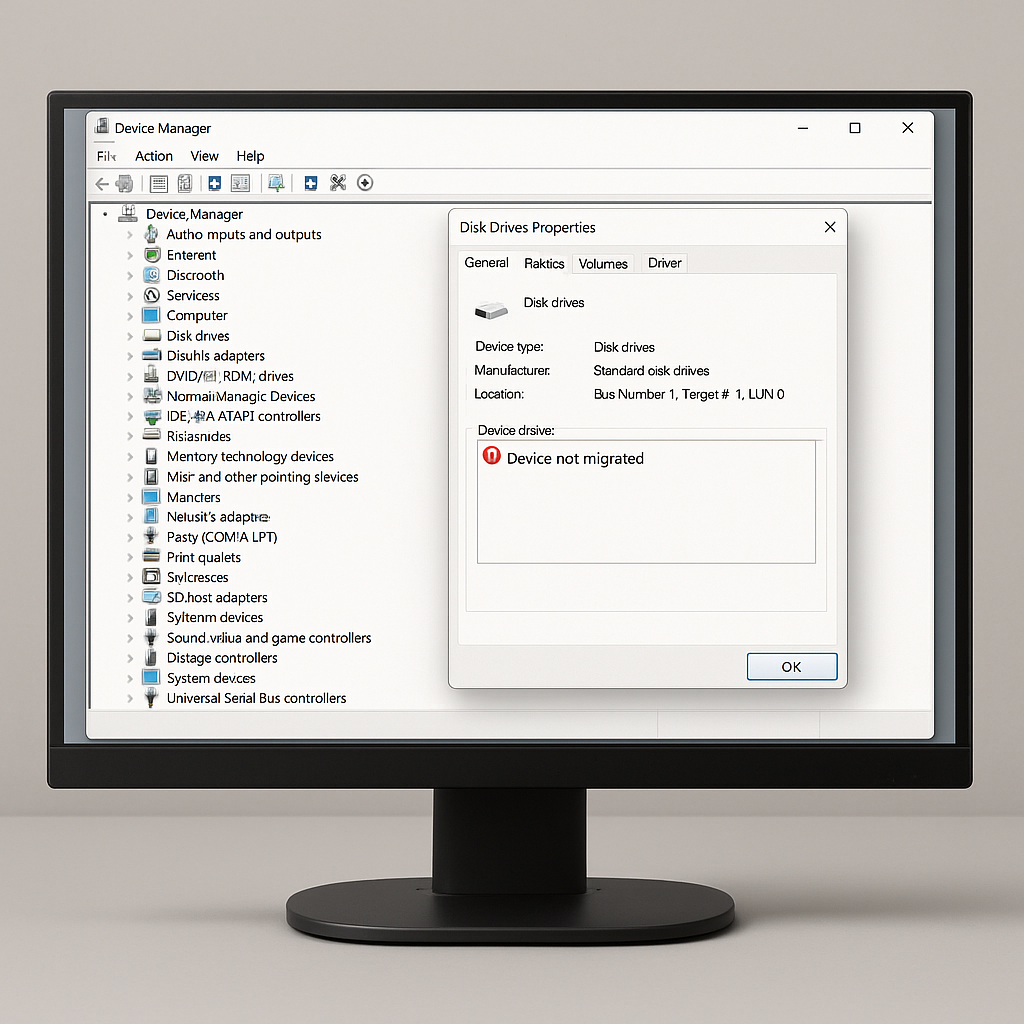Open the Action menu

153,156
